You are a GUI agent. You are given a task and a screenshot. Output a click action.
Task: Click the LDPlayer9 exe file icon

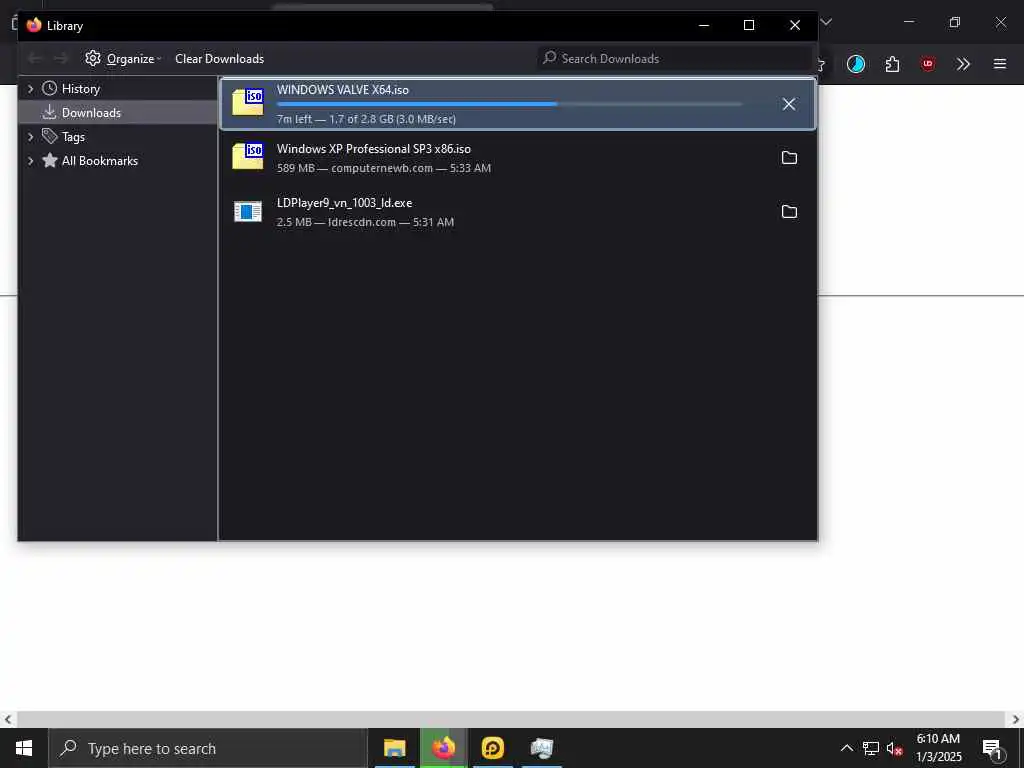coord(248,212)
